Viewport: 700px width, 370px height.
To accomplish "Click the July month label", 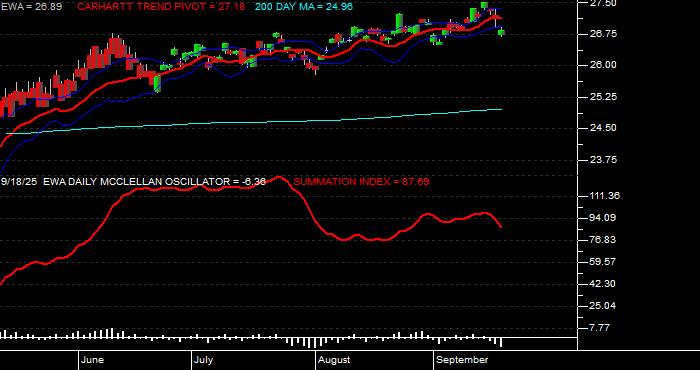I will click(x=204, y=360).
